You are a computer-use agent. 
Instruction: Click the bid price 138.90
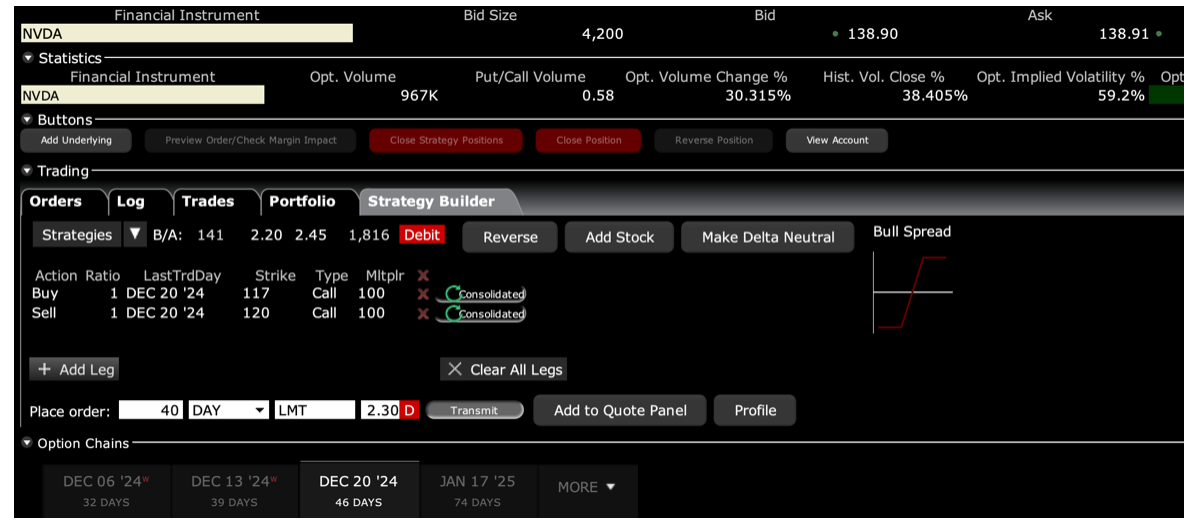click(x=872, y=34)
